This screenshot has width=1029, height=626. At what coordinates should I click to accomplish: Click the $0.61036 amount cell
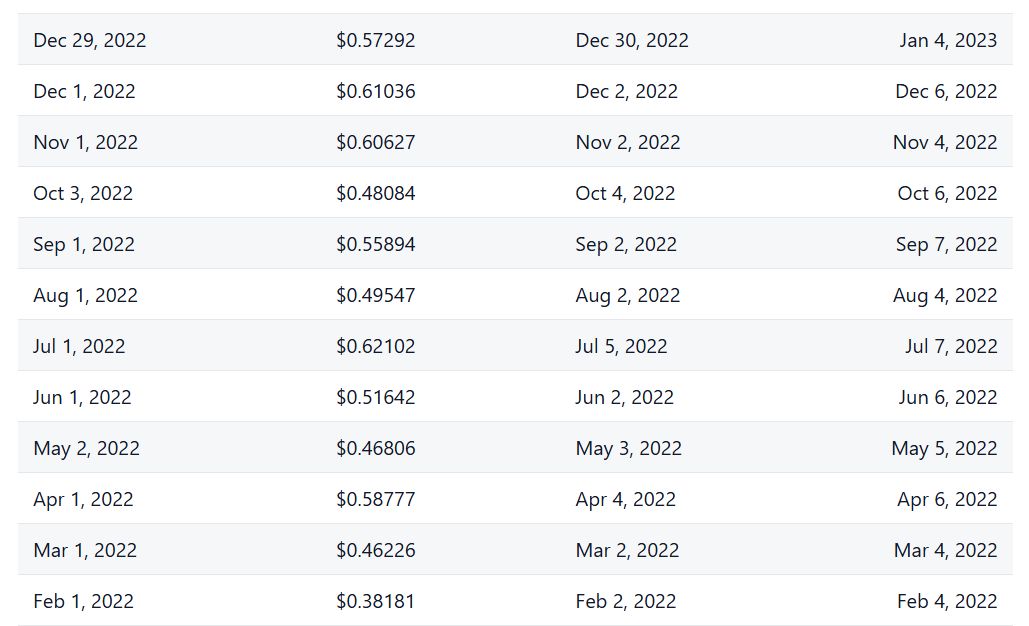click(375, 91)
